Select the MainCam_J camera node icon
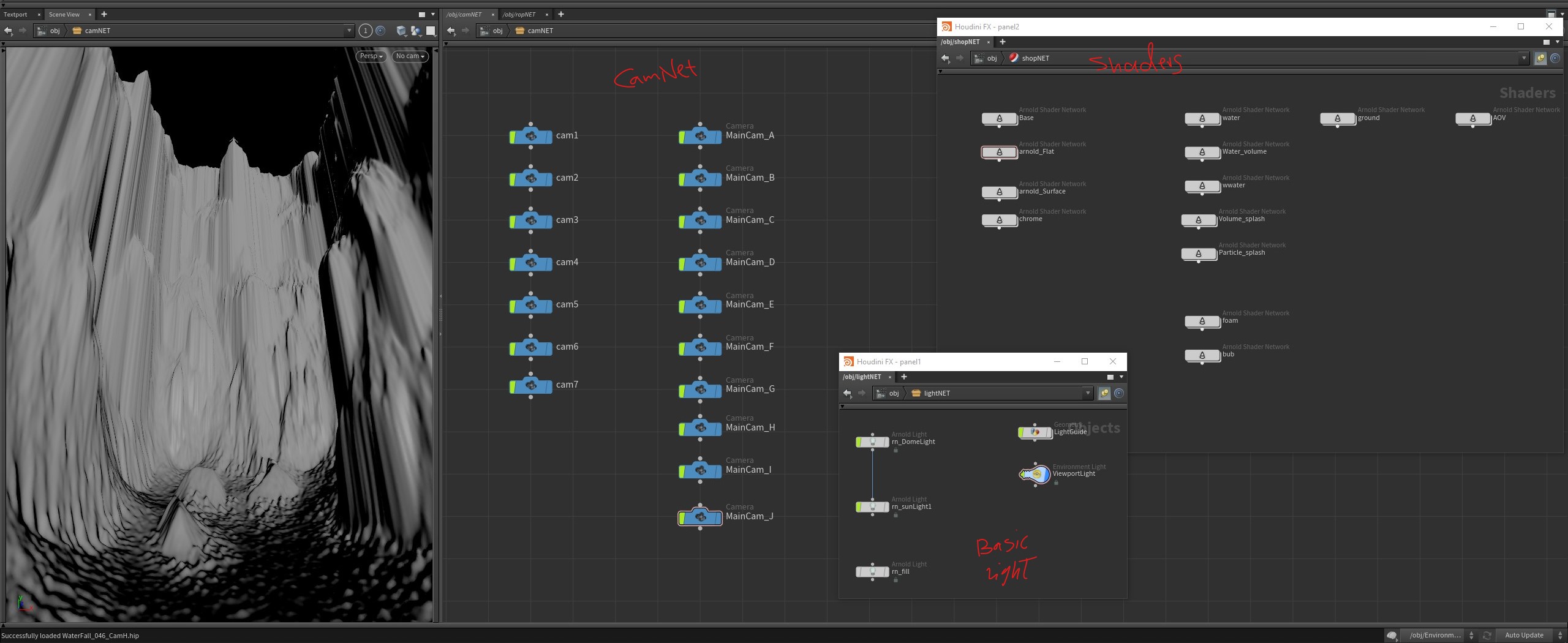The height and width of the screenshot is (643, 1568). [700, 517]
